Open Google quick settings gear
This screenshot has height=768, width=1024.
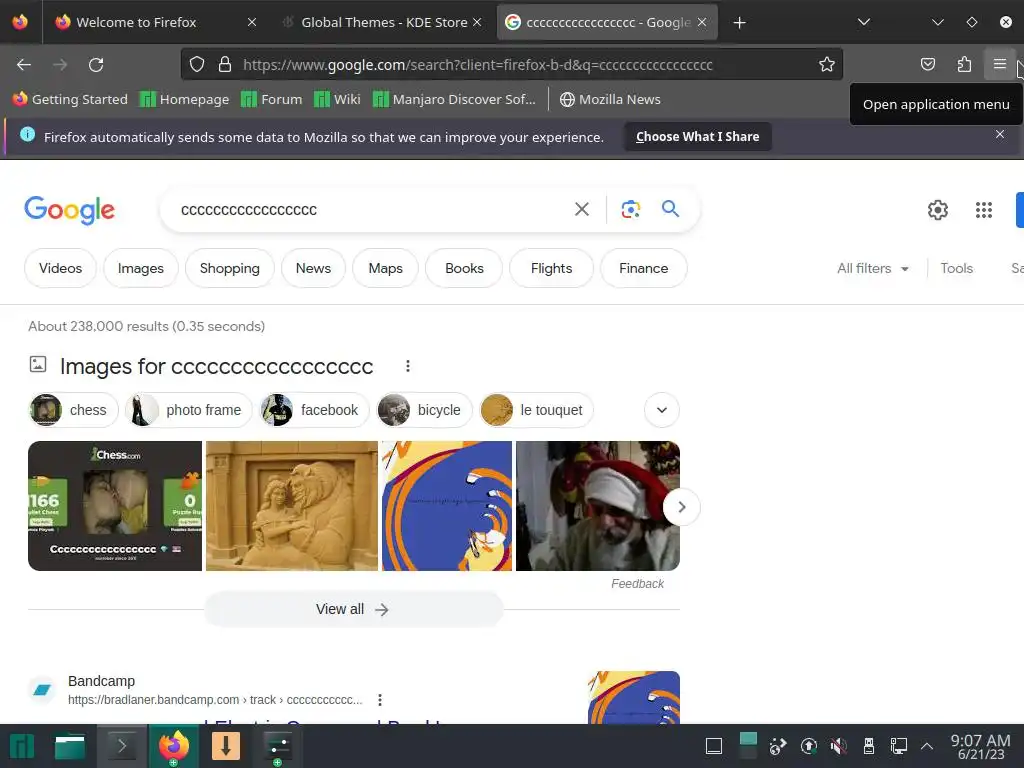(x=938, y=210)
